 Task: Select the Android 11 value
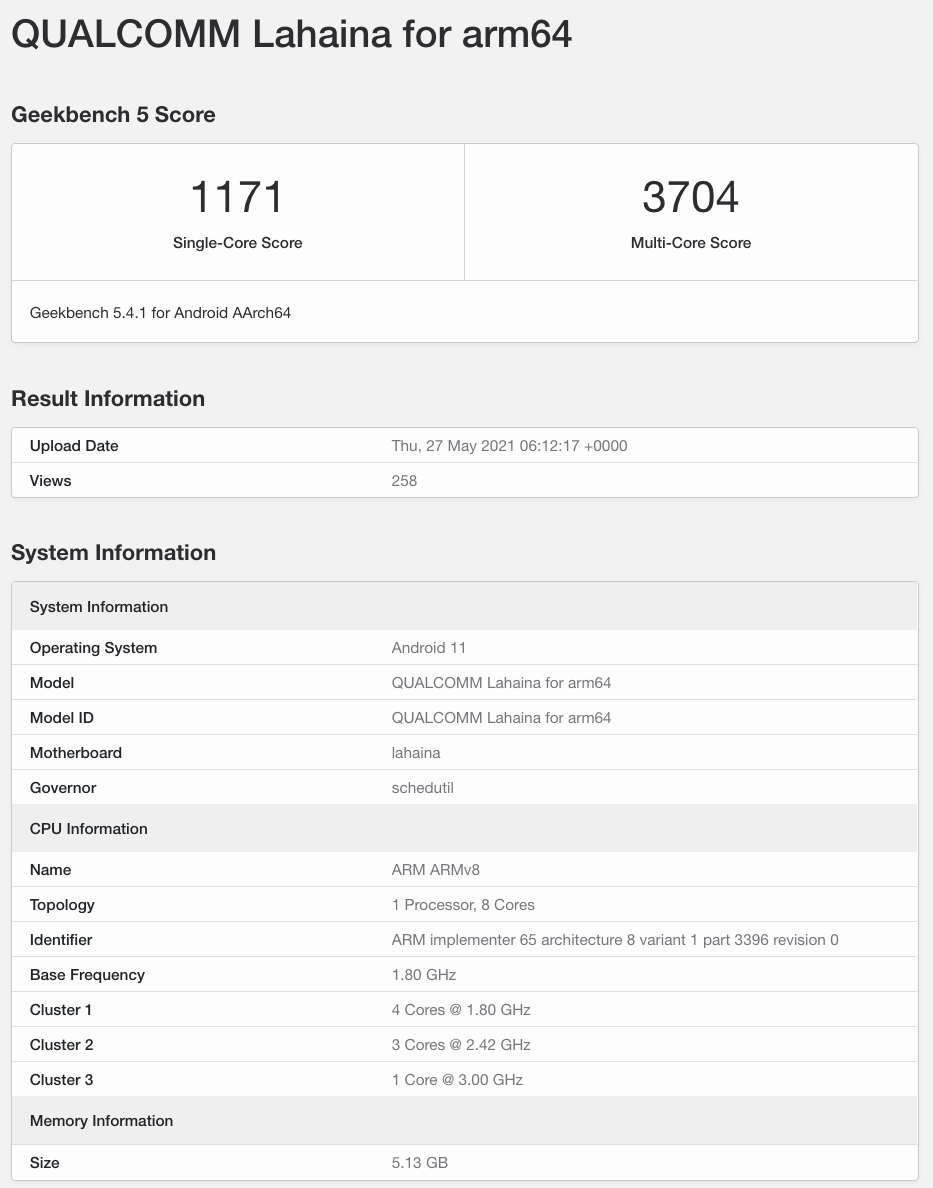(429, 648)
